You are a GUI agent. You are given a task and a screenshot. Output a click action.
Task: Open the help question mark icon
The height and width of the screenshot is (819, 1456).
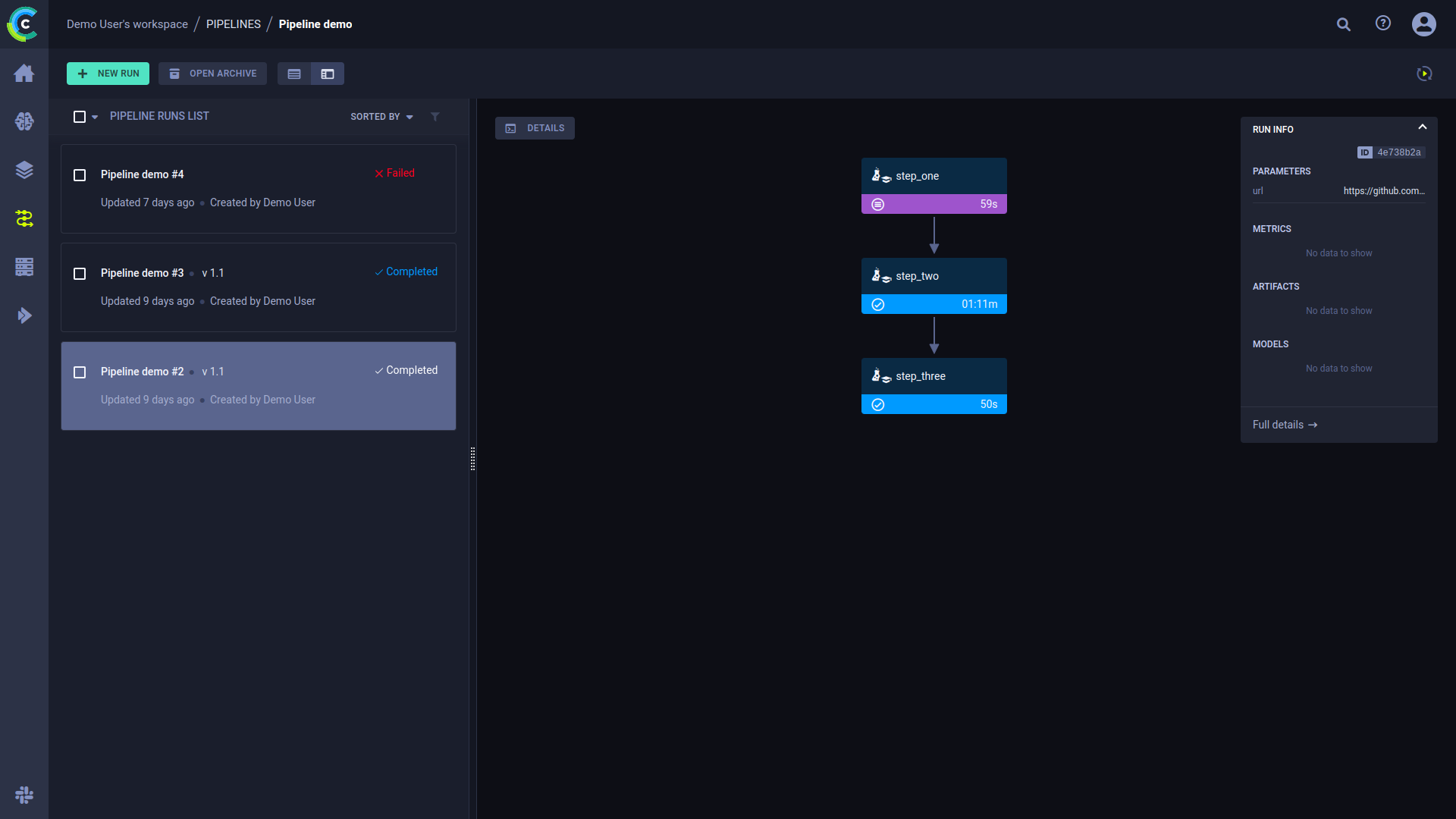coord(1383,24)
